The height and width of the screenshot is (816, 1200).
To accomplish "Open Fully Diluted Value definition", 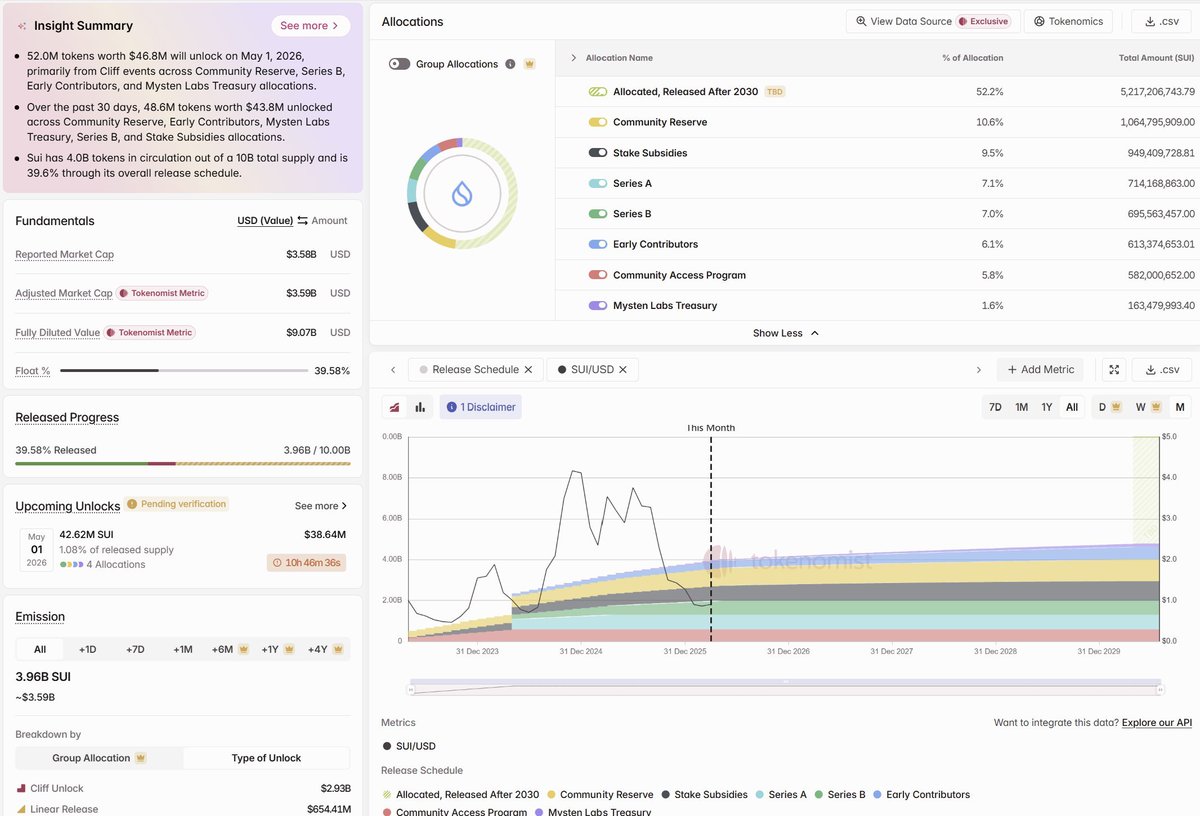I will (57, 332).
